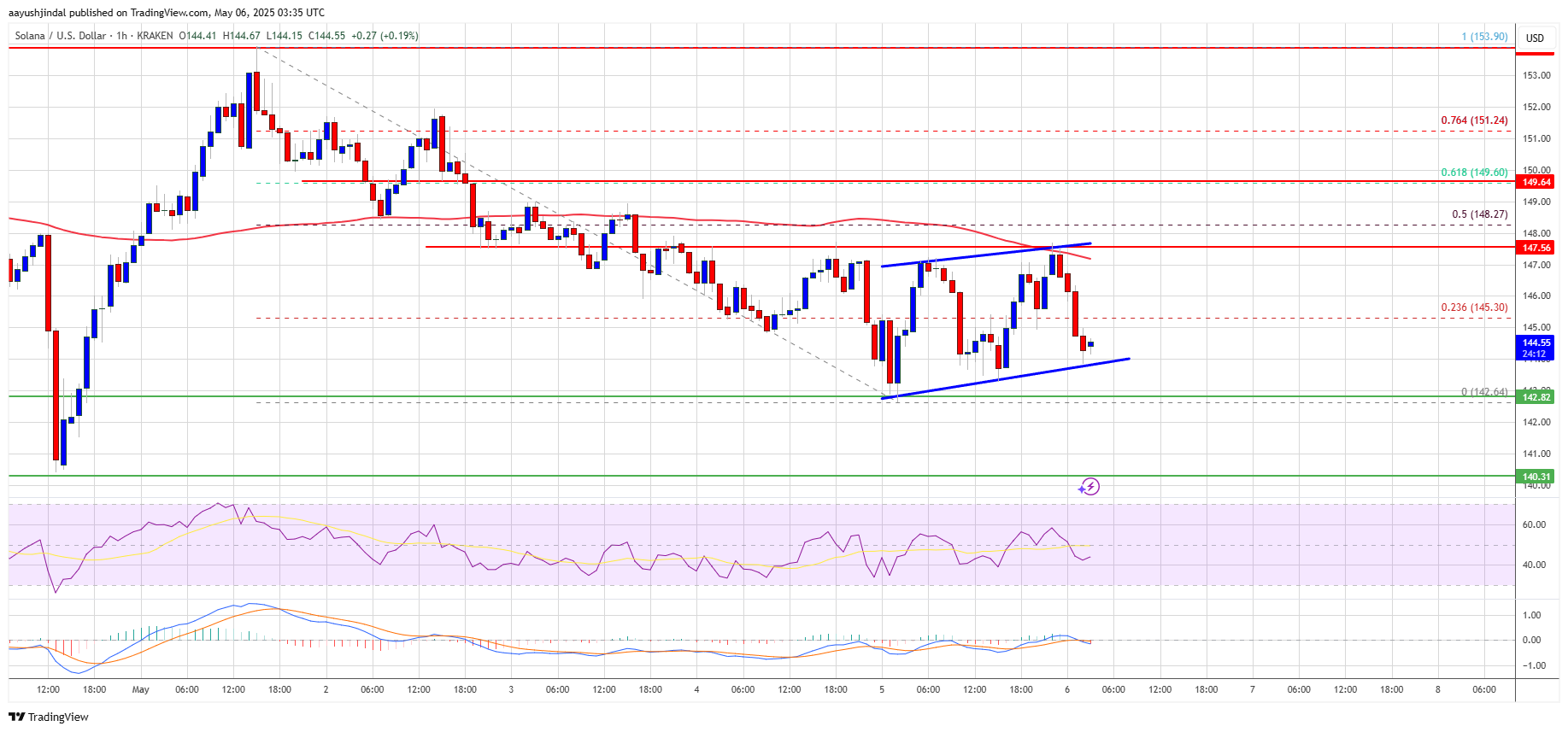Select the Fibonacci label 0.5 (148.27)
The image size is (1568, 732).
pyautogui.click(x=1480, y=214)
